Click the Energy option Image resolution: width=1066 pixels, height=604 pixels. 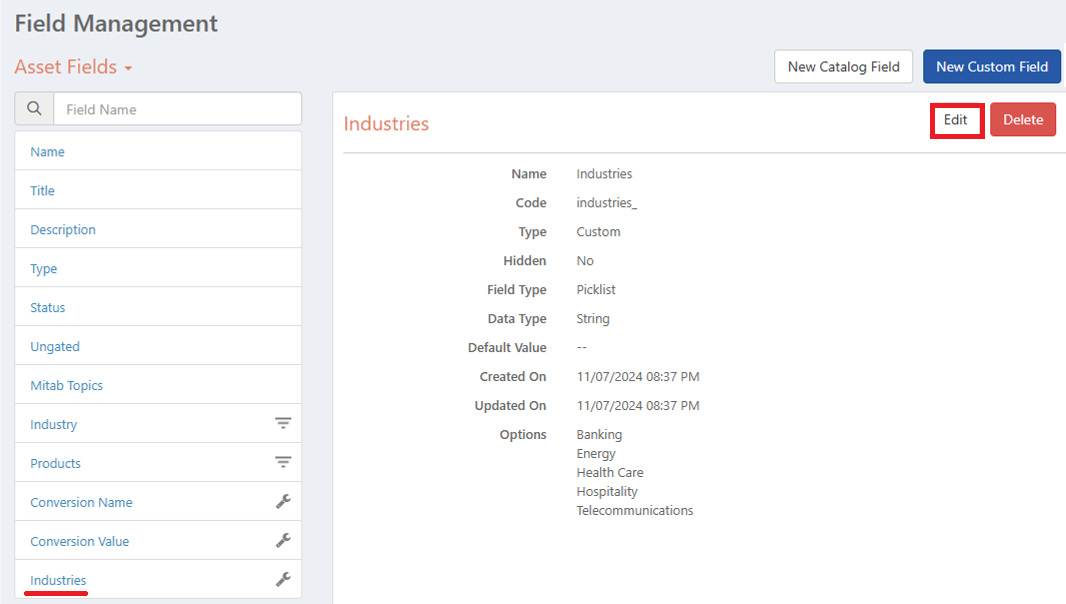tap(596, 454)
